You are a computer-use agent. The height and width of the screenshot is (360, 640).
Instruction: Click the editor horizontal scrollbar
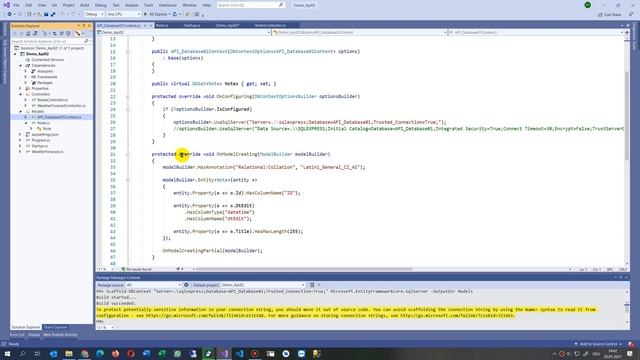point(304,269)
